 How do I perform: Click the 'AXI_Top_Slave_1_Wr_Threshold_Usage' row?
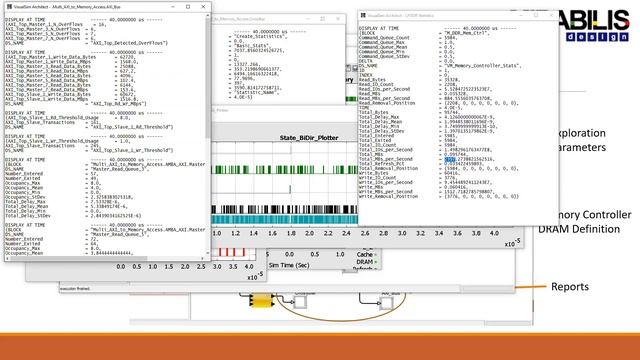67,141
